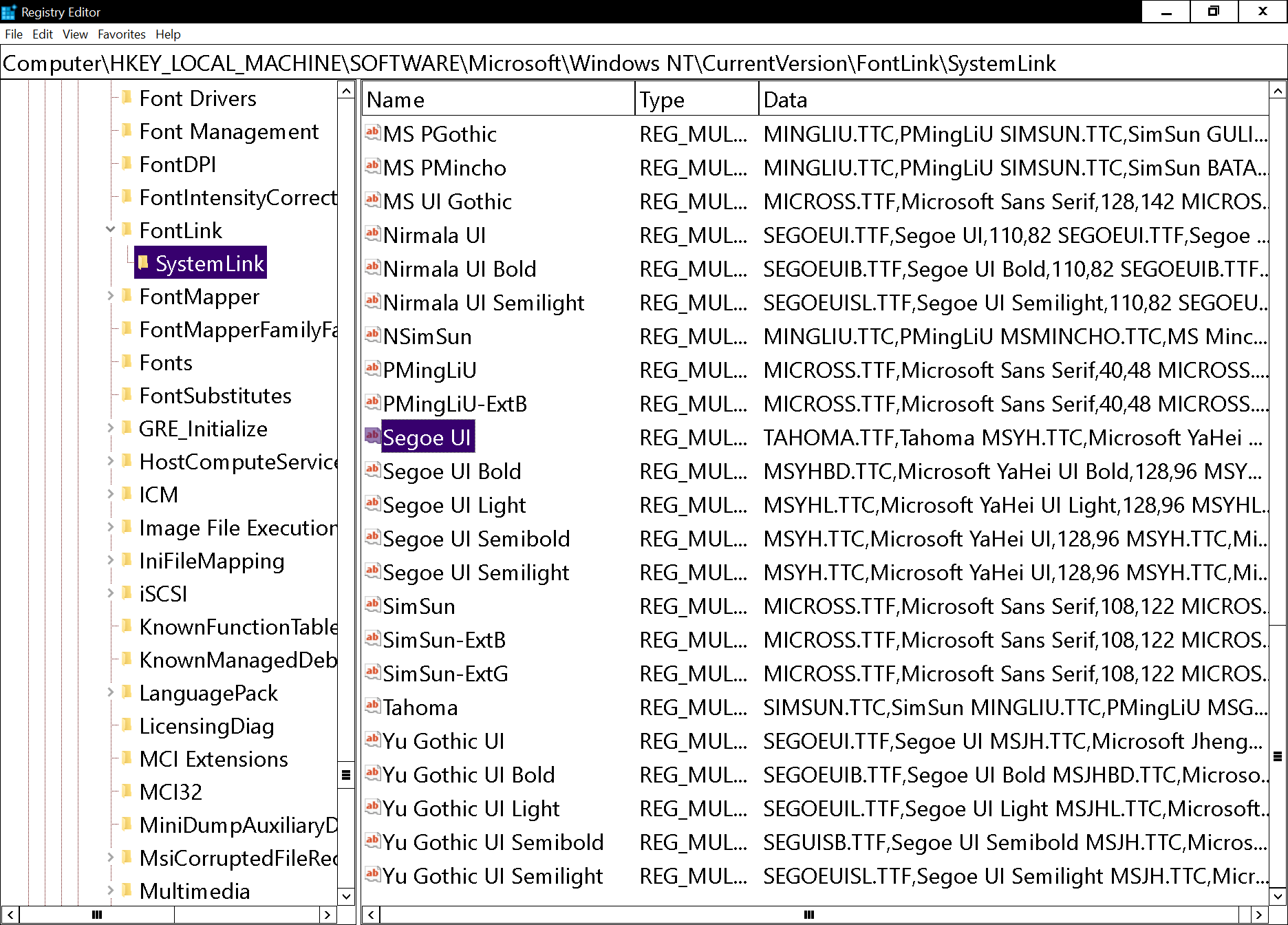Collapse the FontLink tree node
The image size is (1288, 925).
[x=110, y=229]
